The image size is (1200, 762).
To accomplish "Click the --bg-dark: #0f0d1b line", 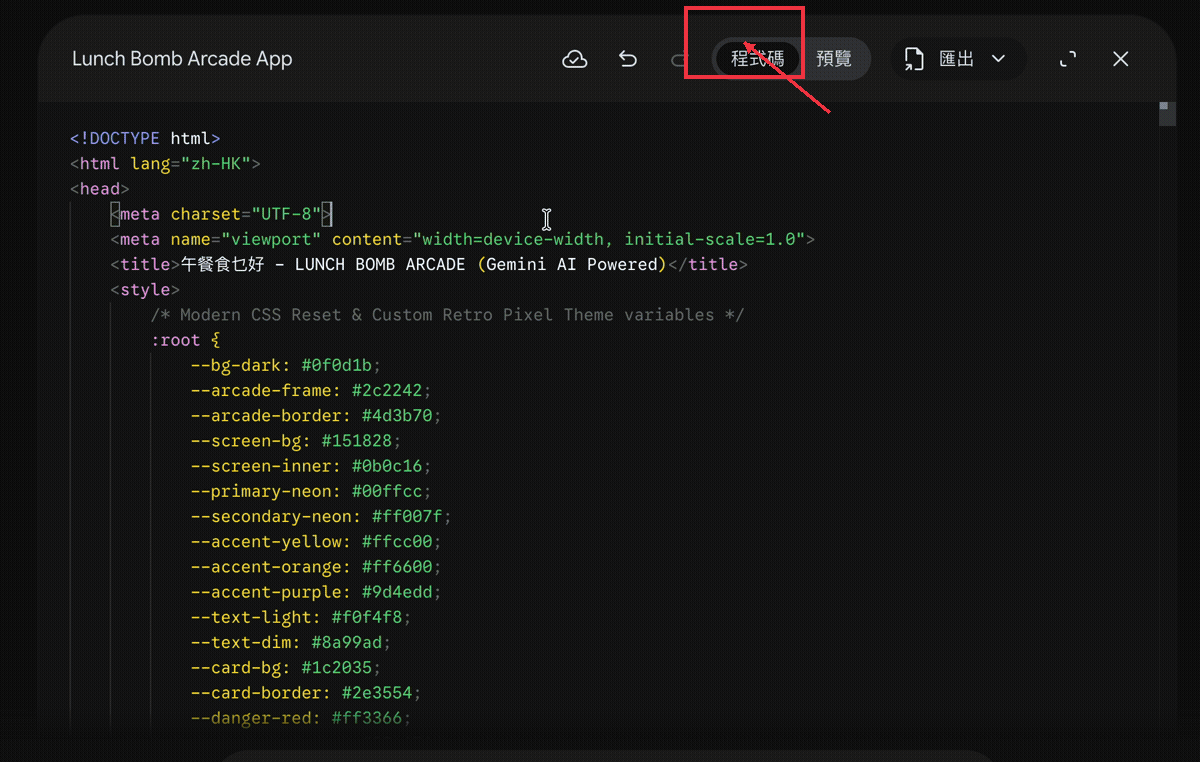I will [286, 365].
